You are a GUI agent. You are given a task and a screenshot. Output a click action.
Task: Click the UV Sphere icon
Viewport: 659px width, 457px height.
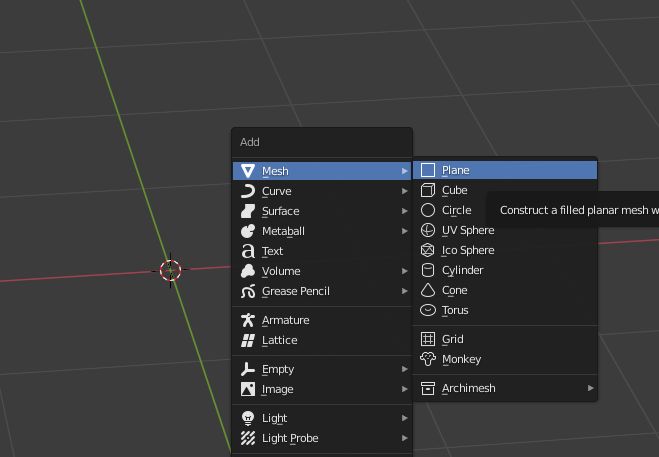[428, 230]
